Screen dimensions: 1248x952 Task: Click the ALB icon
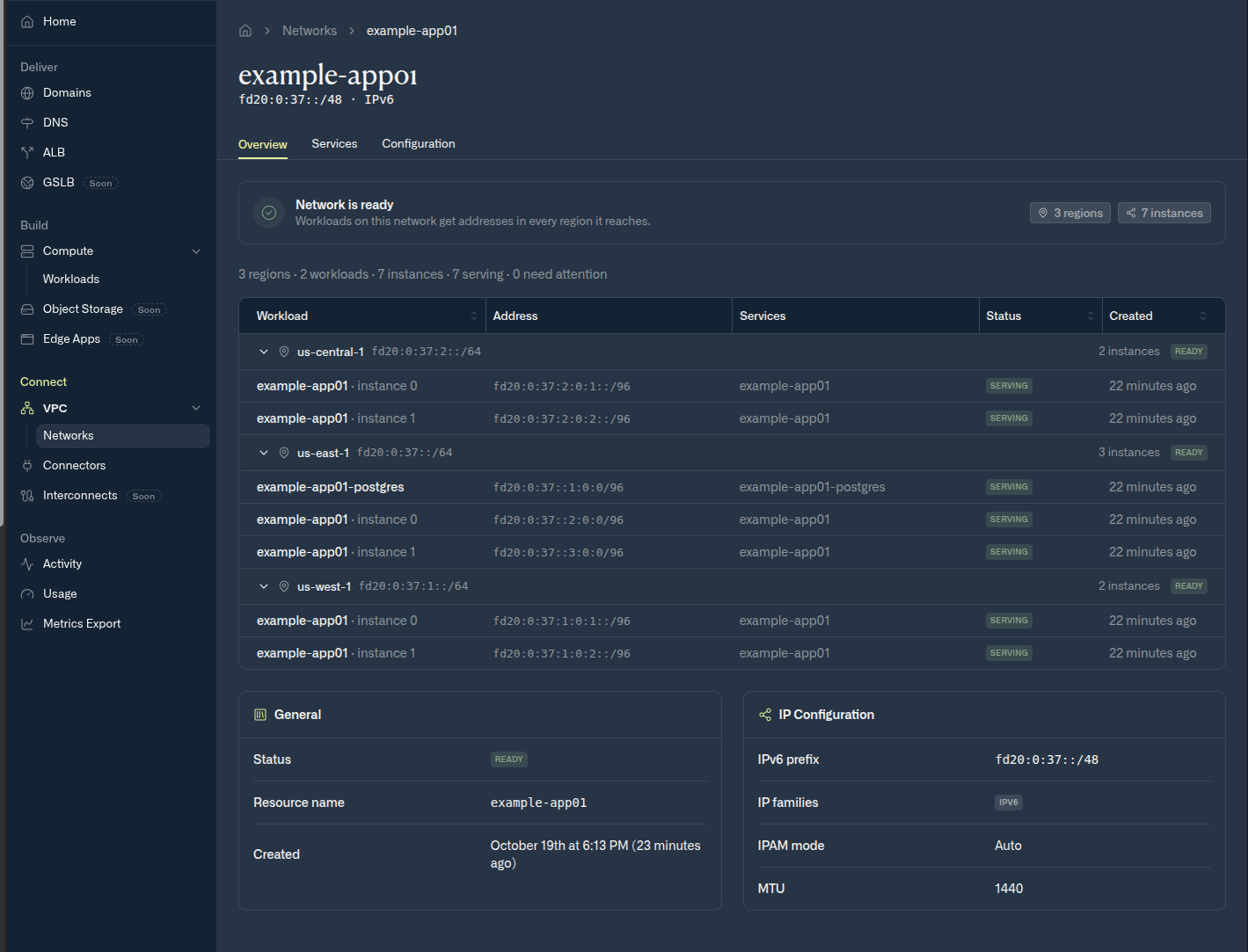coord(27,153)
